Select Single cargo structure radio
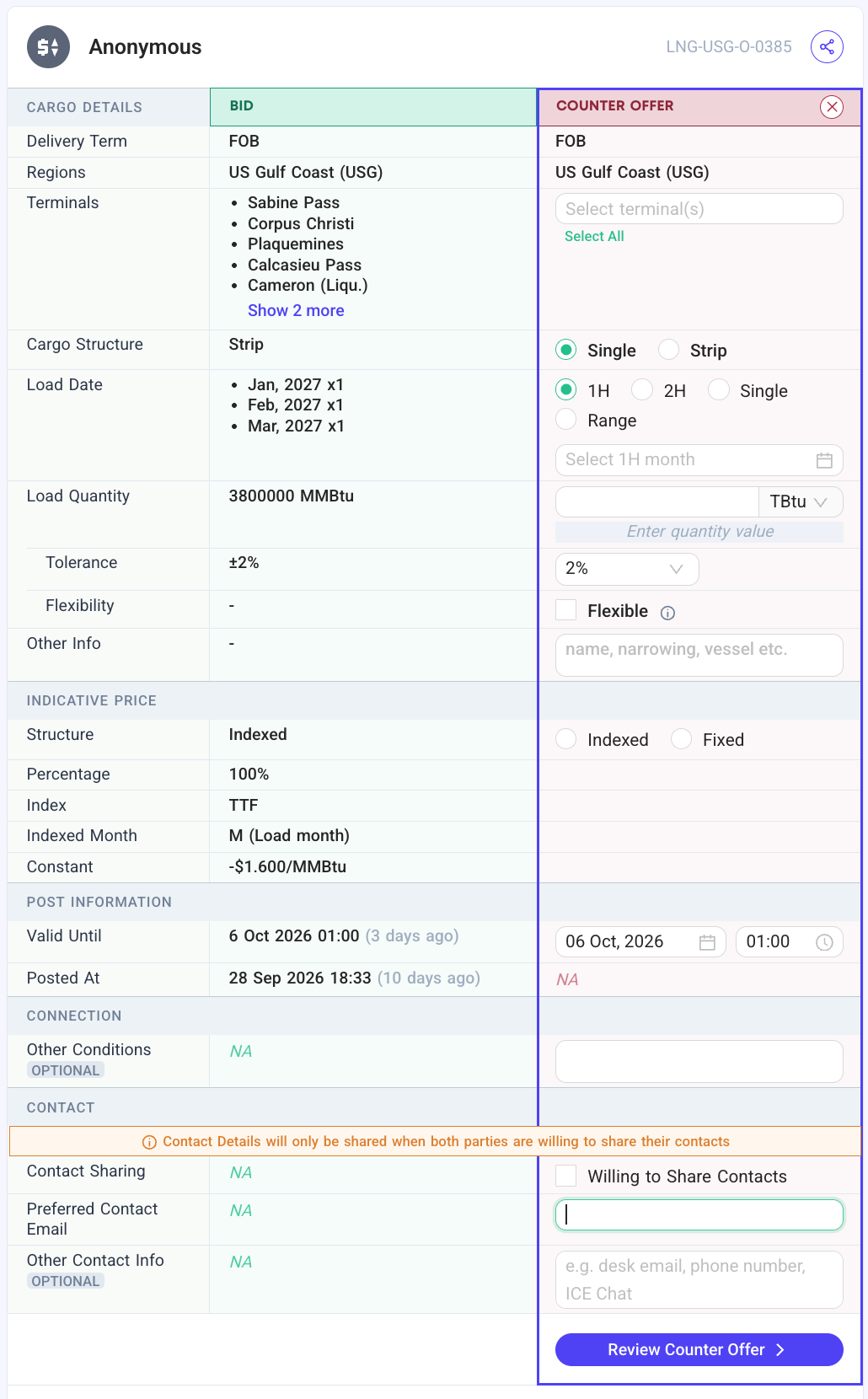Image resolution: width=868 pixels, height=1399 pixels. click(565, 350)
